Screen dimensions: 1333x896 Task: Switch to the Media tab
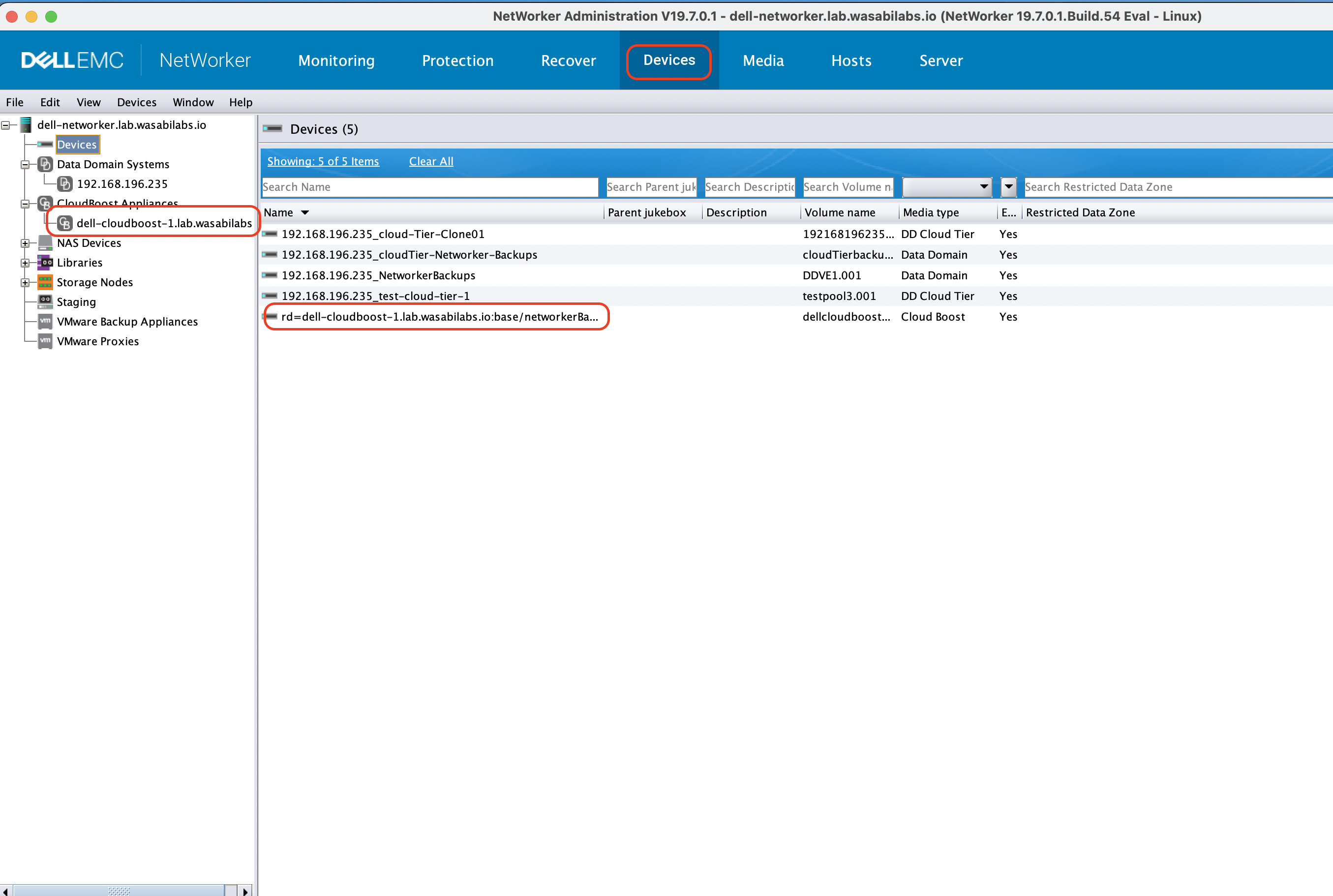pyautogui.click(x=763, y=60)
